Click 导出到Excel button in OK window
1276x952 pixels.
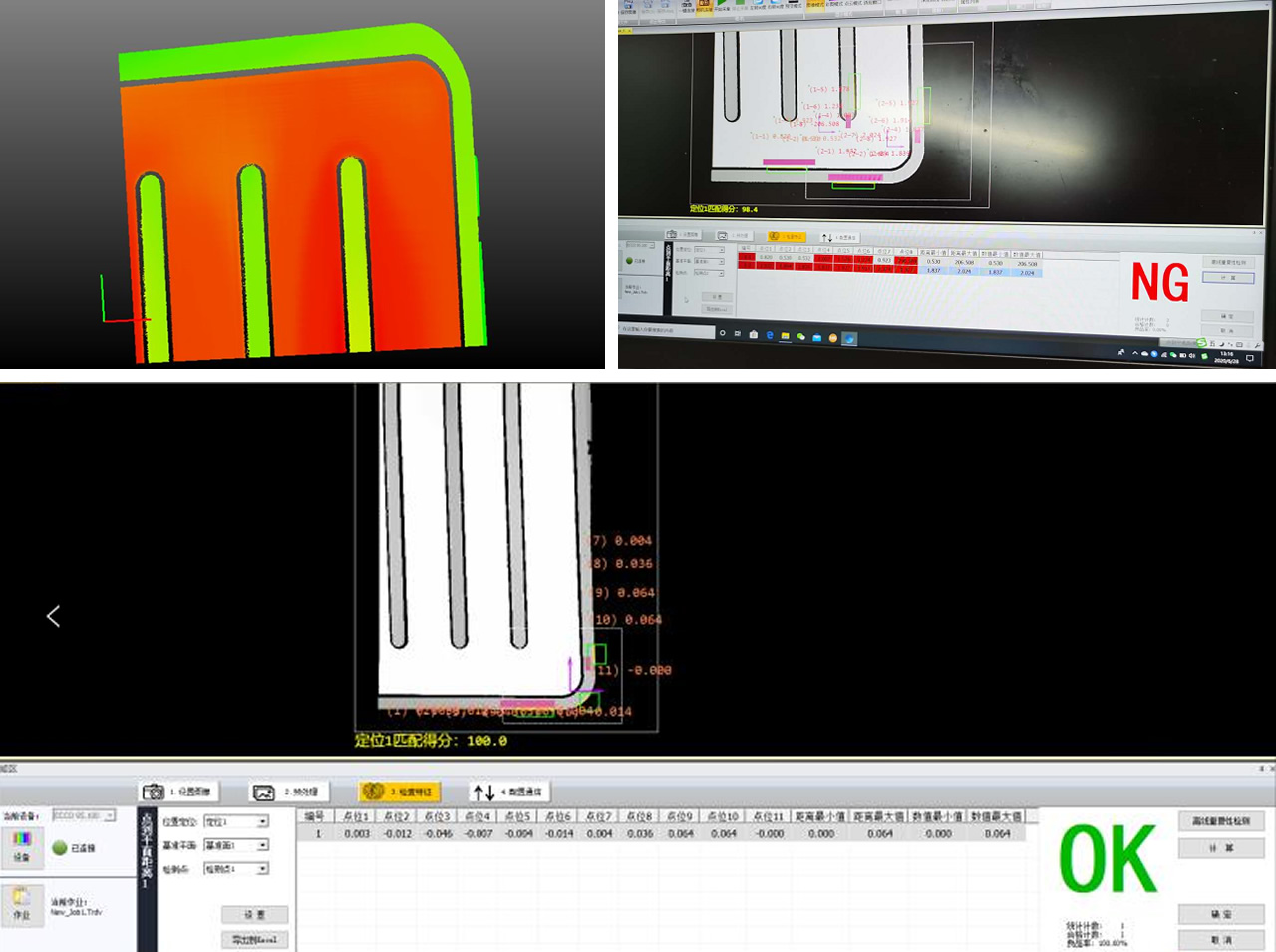[254, 940]
